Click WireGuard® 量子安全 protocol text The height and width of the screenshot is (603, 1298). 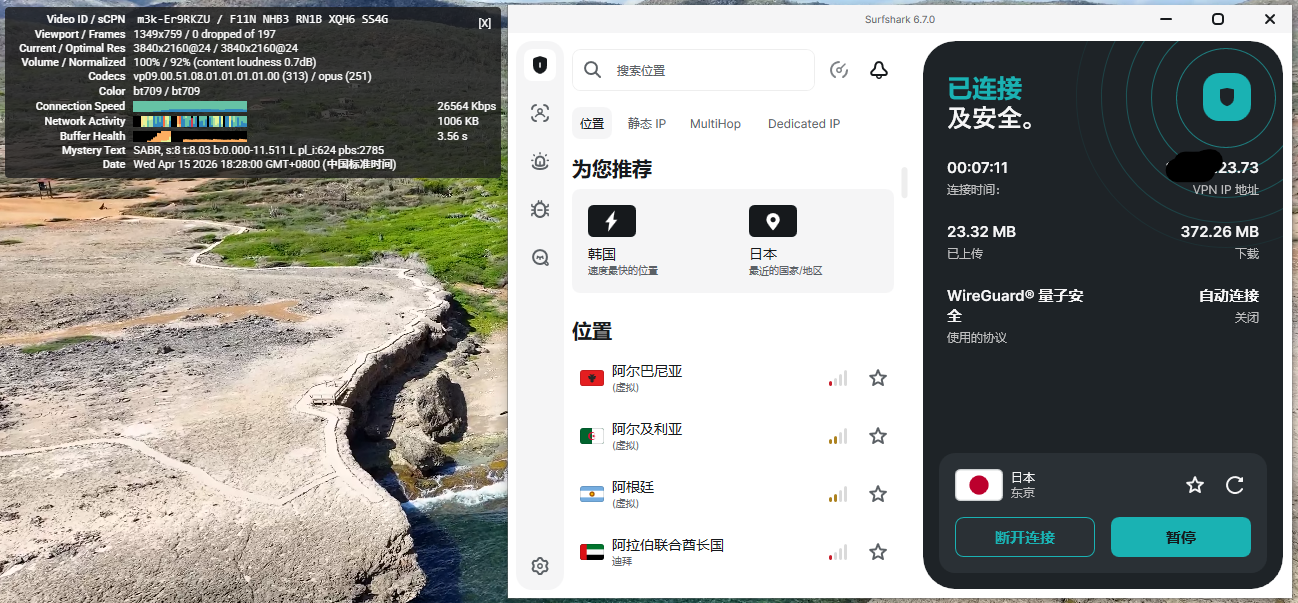[1015, 306]
